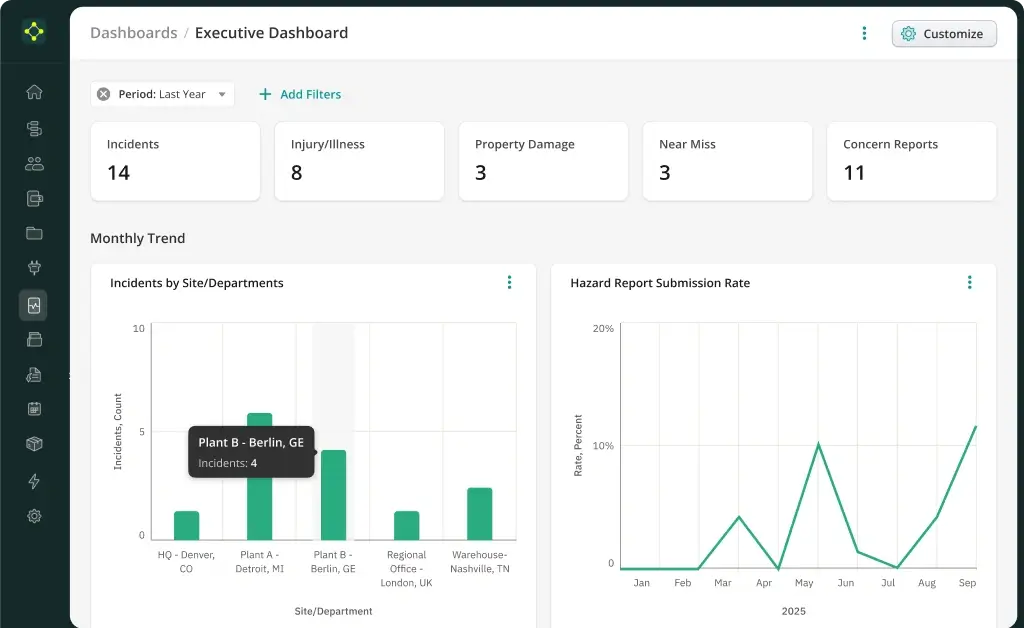Click the app logo at top left
Viewport: 1024px width, 628px height.
pyautogui.click(x=34, y=32)
